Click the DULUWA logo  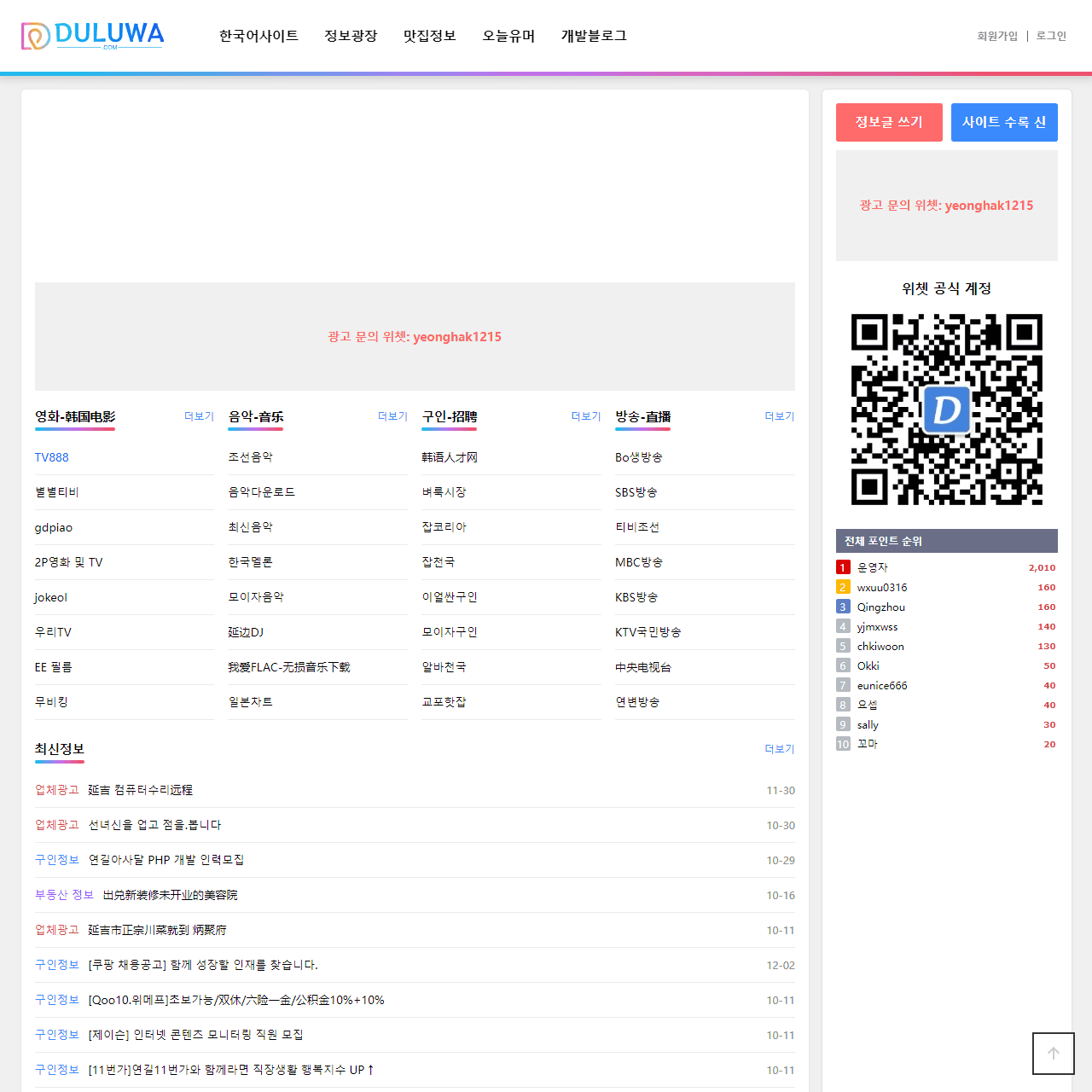[x=92, y=36]
